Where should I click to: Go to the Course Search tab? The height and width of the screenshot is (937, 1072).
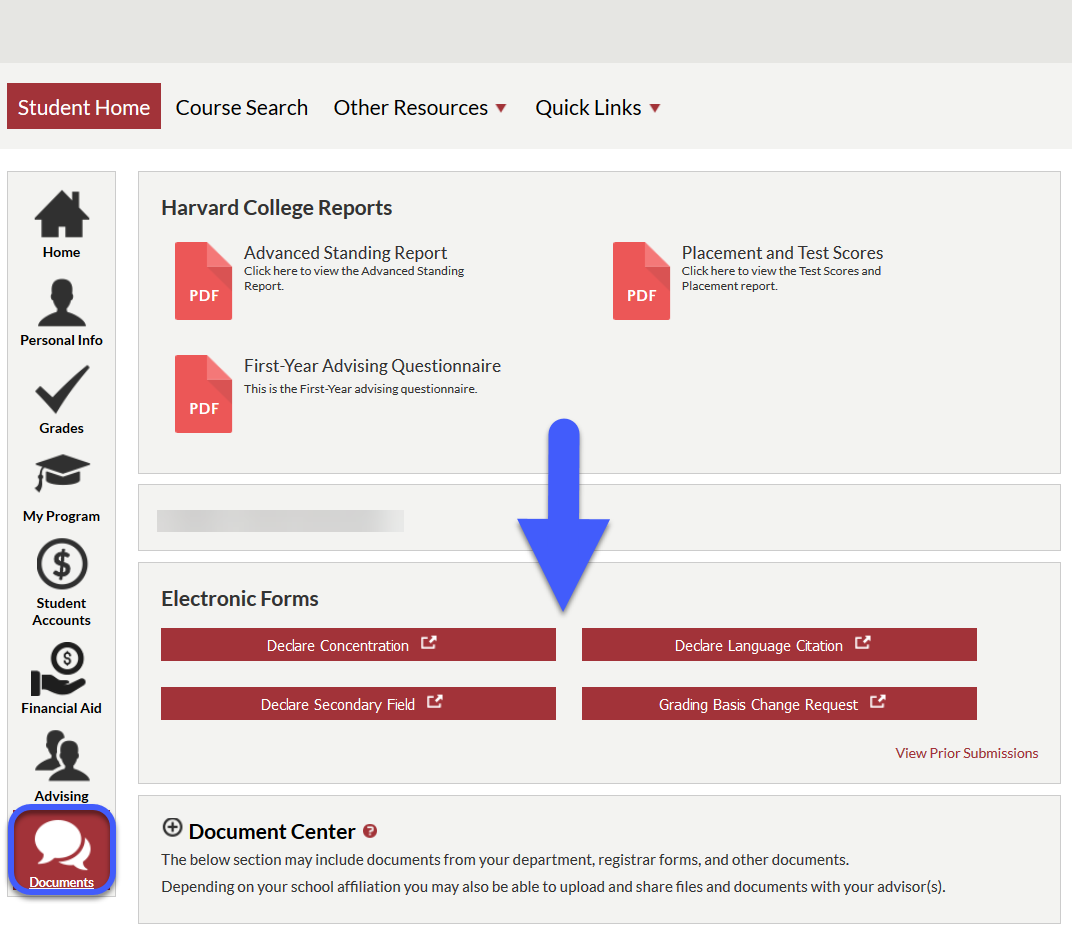coord(242,108)
